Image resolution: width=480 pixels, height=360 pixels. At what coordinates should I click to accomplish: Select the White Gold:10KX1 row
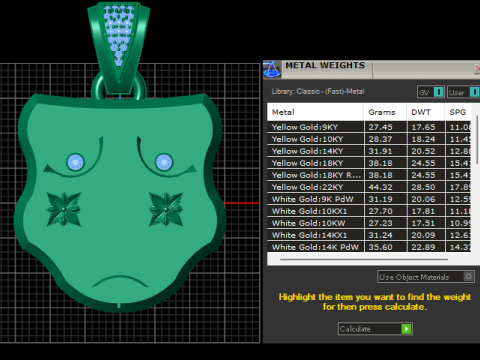[x=369, y=211]
